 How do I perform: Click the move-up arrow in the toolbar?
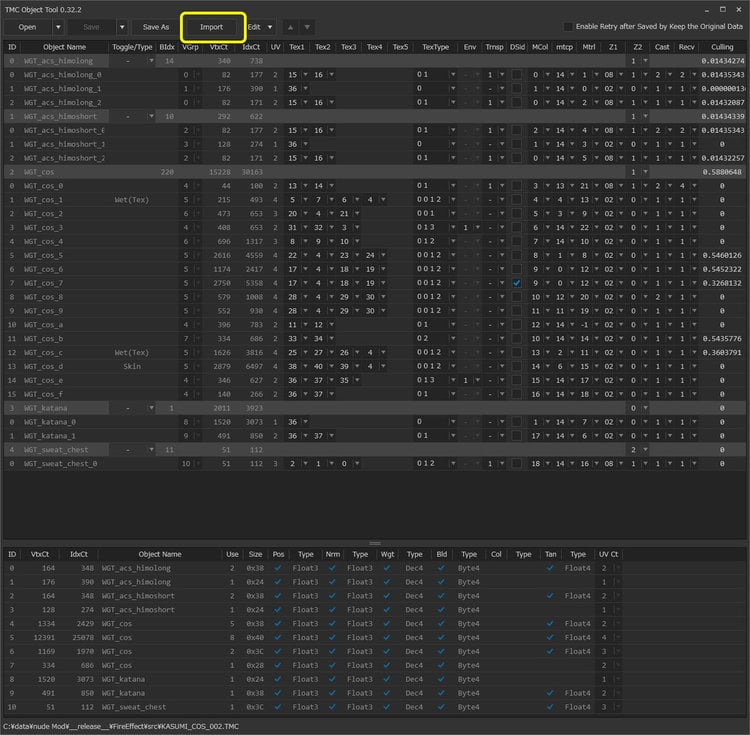[290, 27]
